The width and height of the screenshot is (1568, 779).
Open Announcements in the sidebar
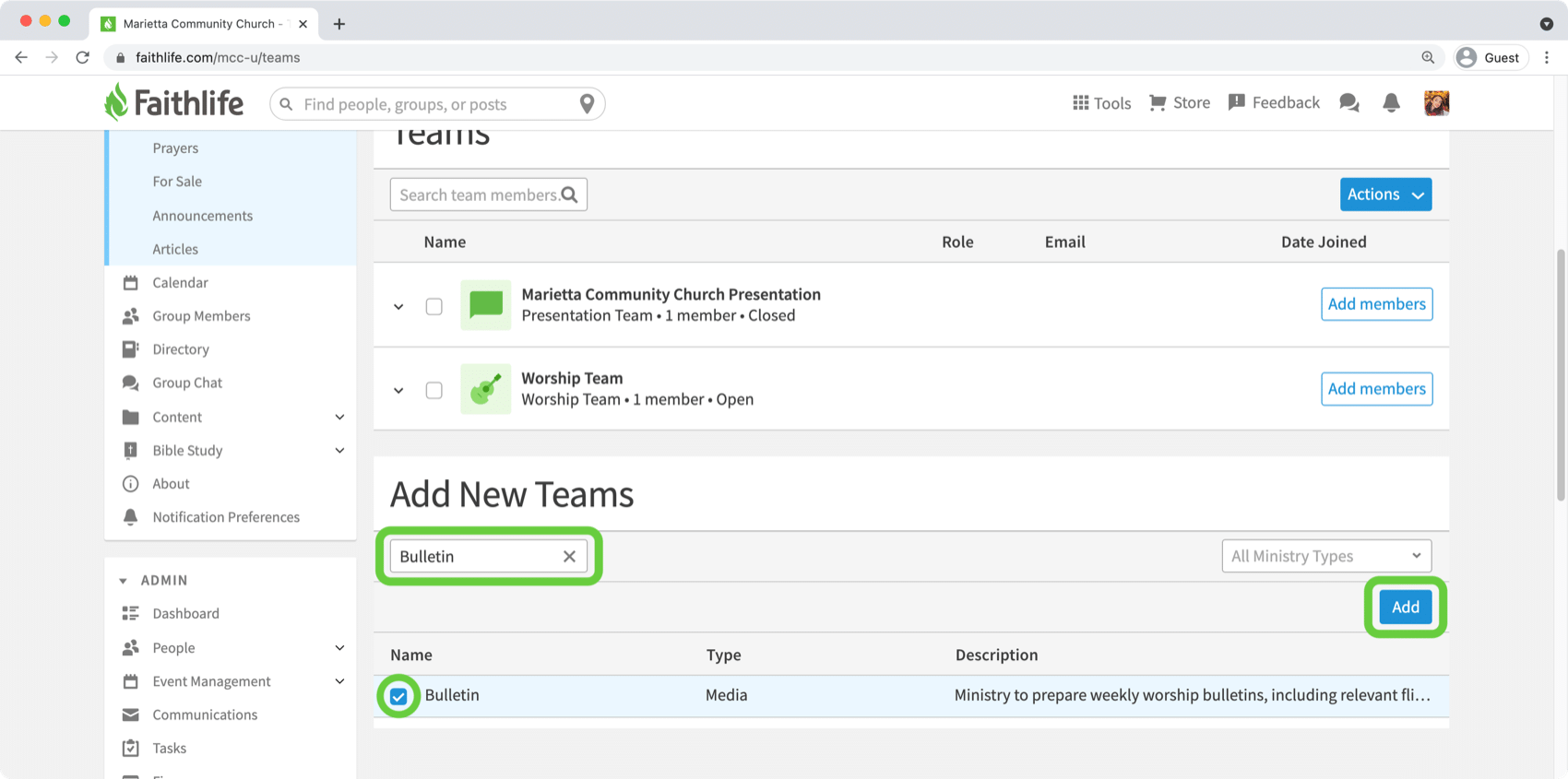202,216
